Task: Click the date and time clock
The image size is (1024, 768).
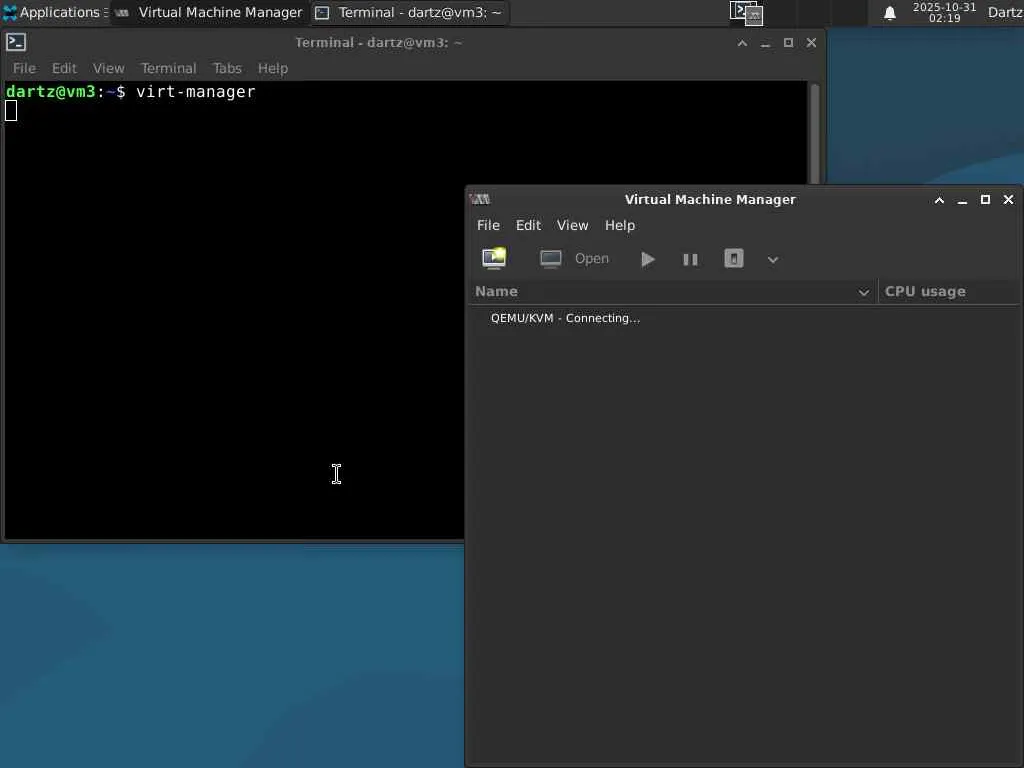Action: [944, 12]
